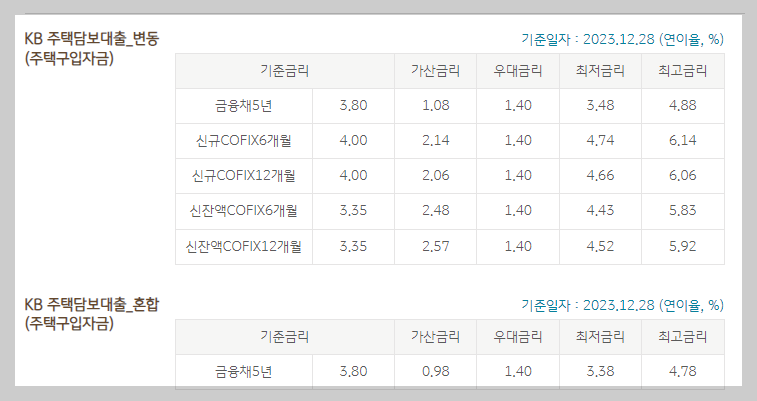Click the 최고금리 header in the 혼합 table

[x=683, y=336]
